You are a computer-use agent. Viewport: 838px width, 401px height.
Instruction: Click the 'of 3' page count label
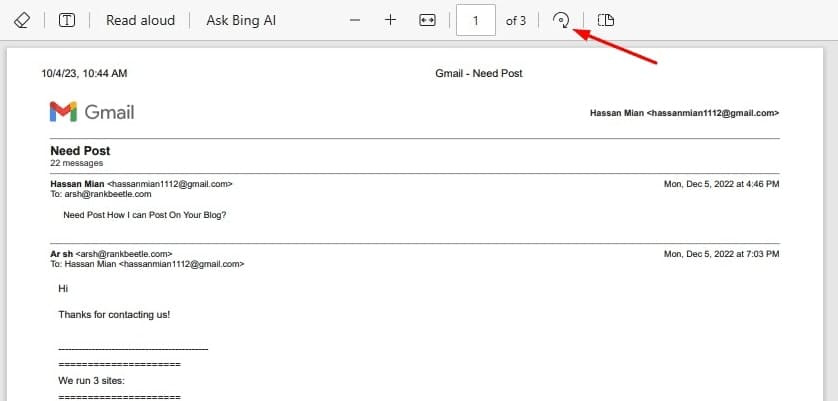516,20
